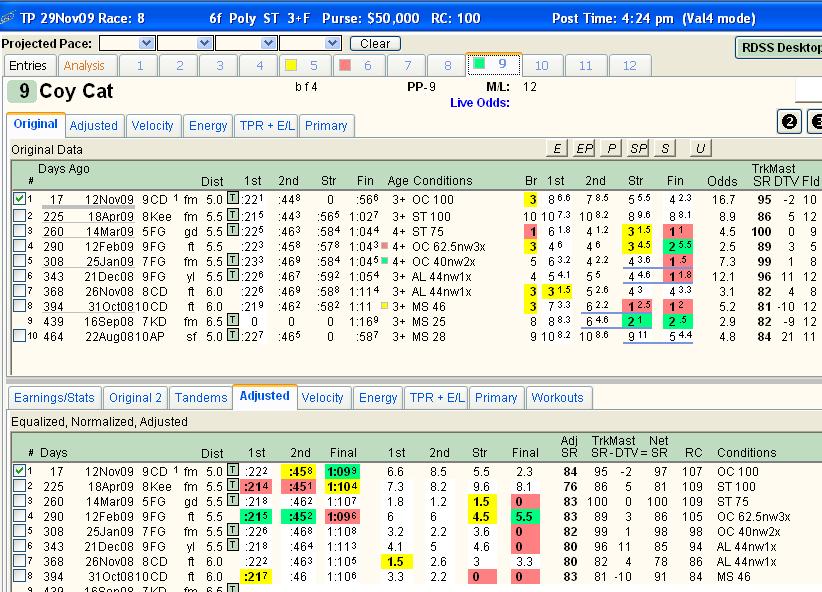Screen dimensions: 822x592
Task: Click the Coy Cat horse name
Action: tap(76, 91)
